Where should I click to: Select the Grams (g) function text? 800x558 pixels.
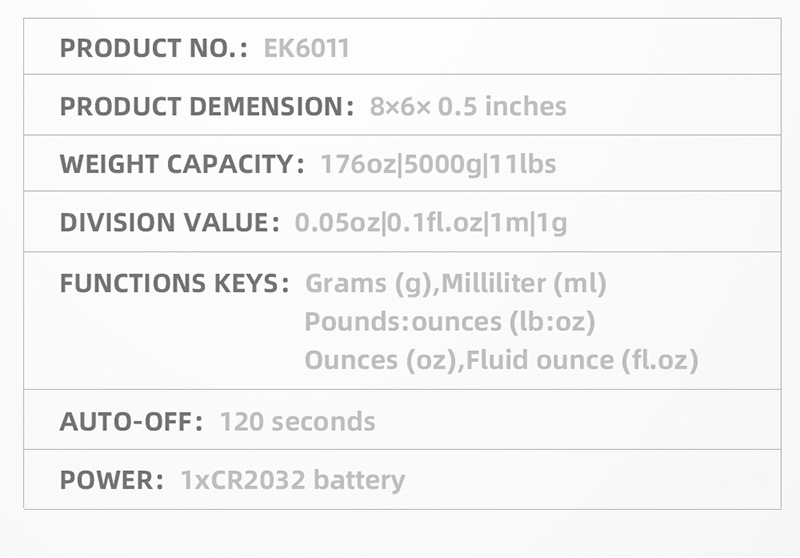click(369, 283)
